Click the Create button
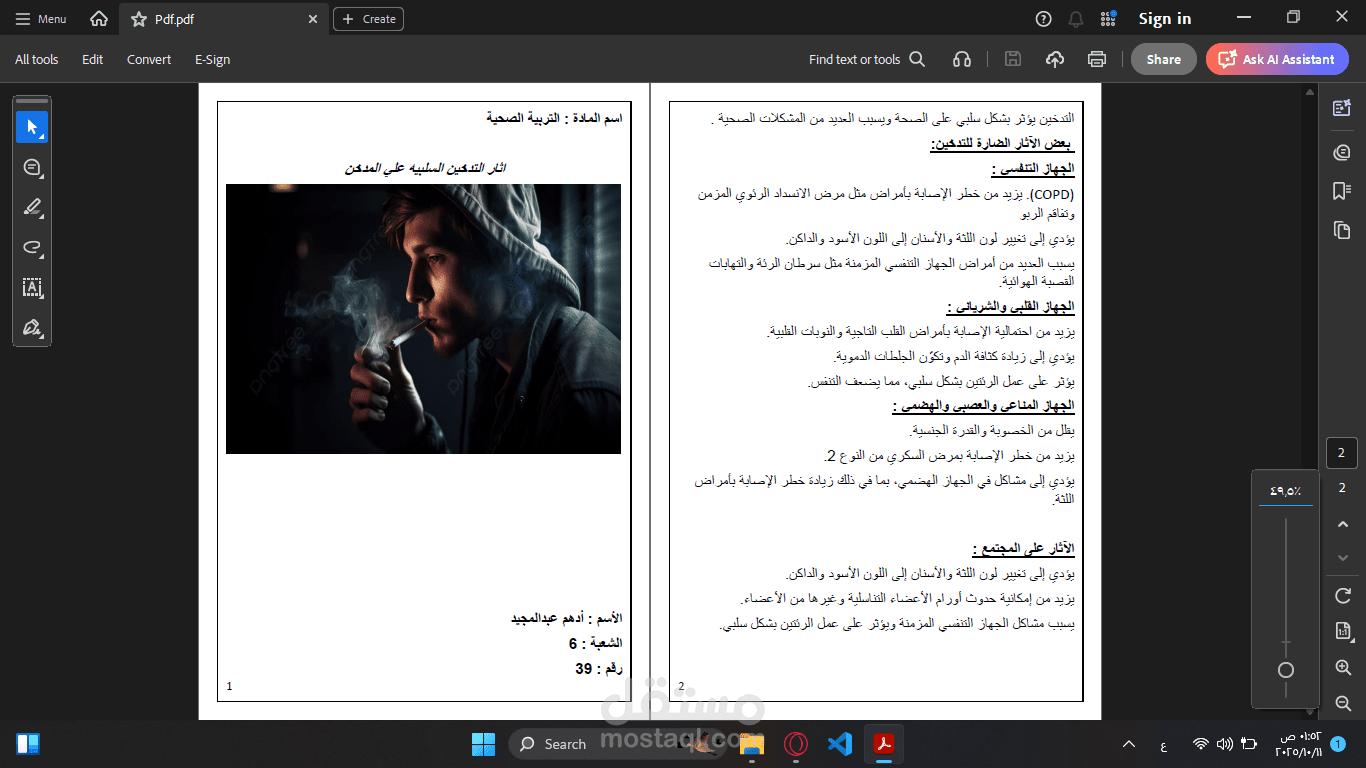1366x768 pixels. tap(369, 19)
